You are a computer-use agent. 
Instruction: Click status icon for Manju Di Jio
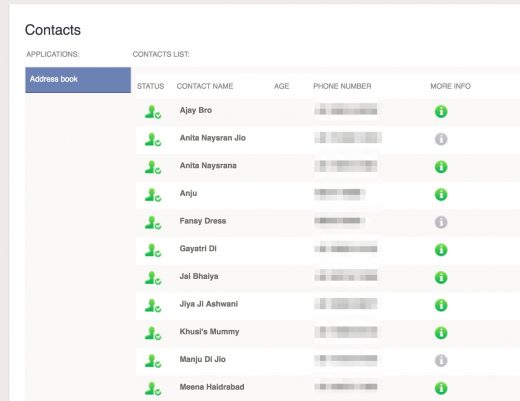point(153,361)
